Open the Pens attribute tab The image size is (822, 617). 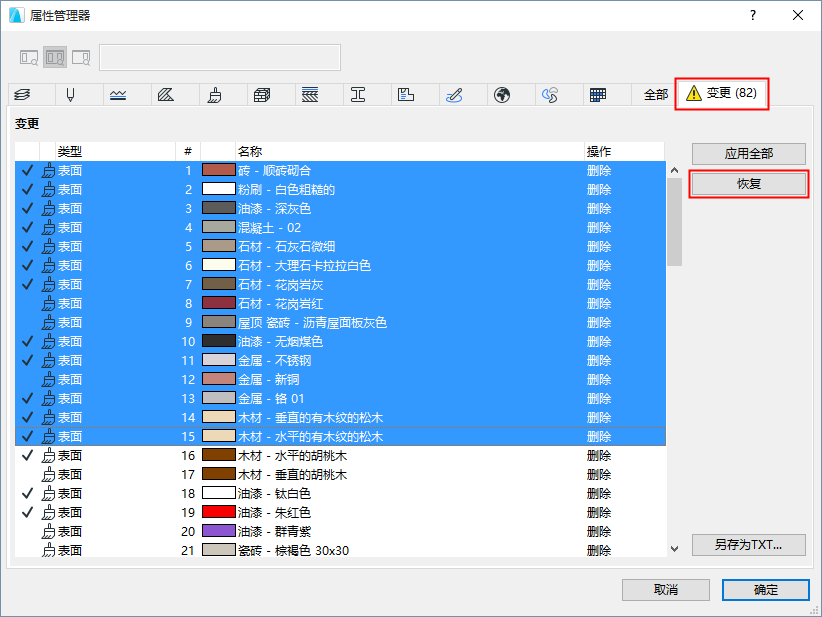70,95
